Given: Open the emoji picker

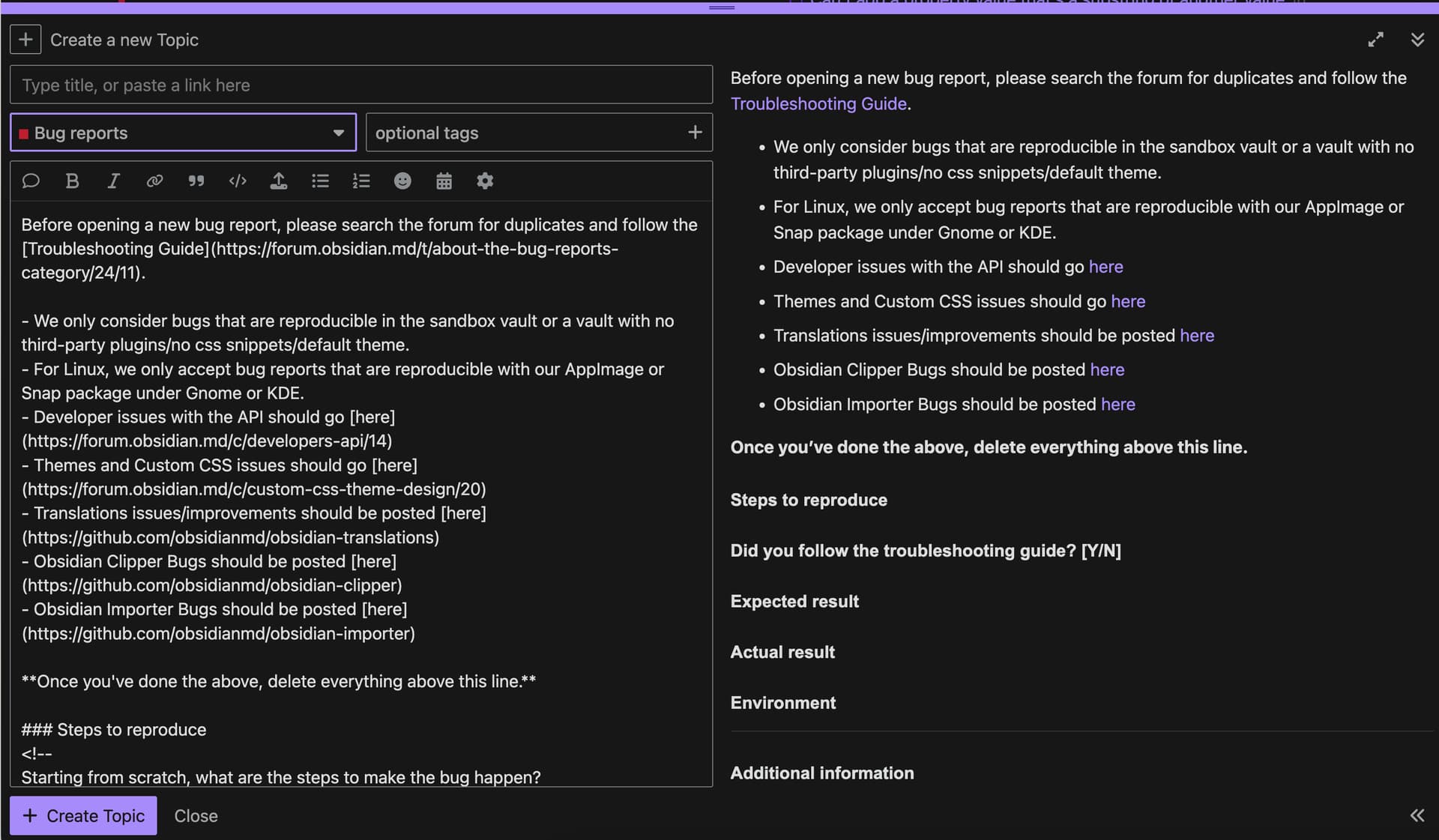Looking at the screenshot, I should pos(402,181).
